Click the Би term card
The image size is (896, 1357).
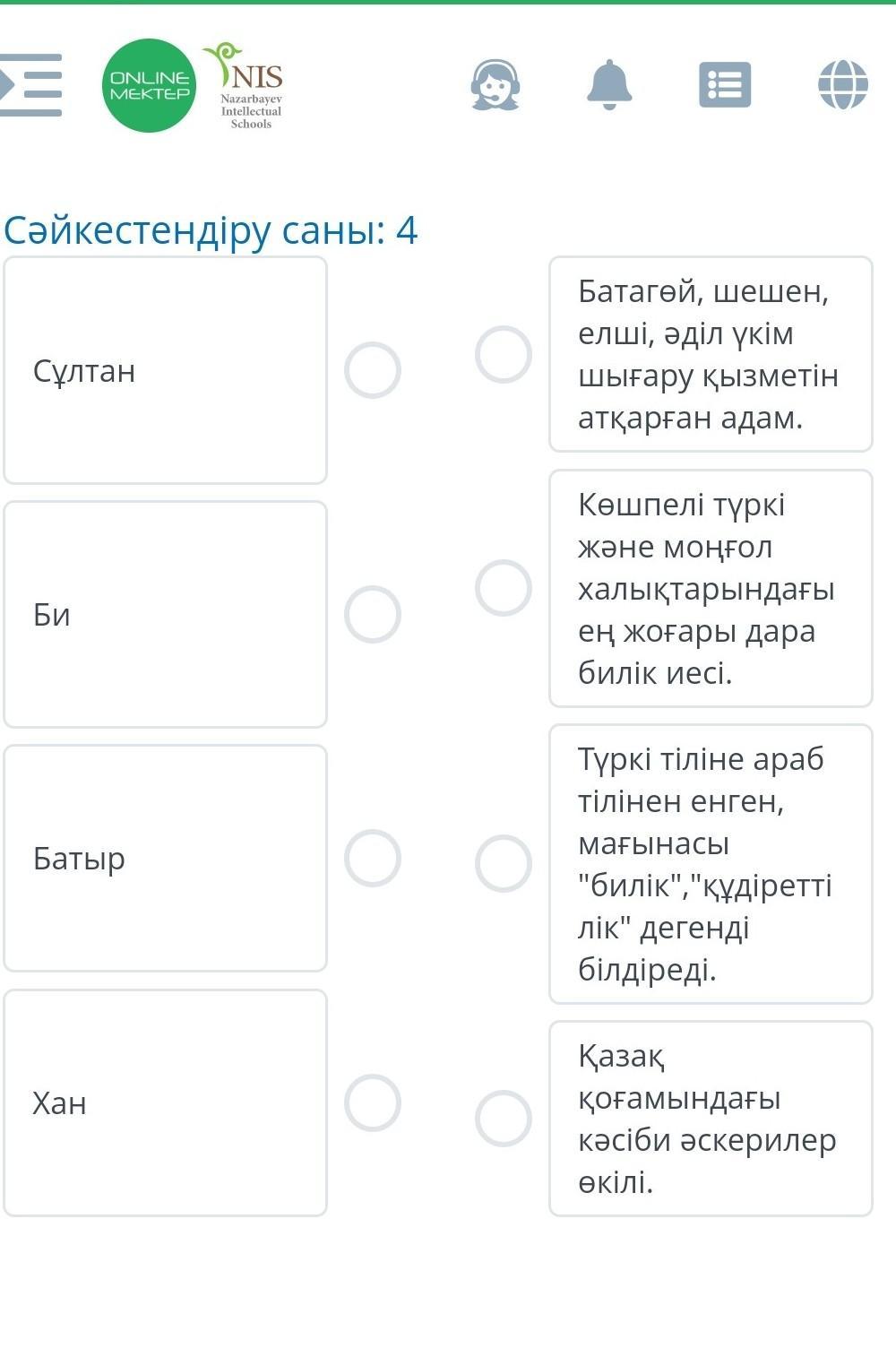[166, 615]
